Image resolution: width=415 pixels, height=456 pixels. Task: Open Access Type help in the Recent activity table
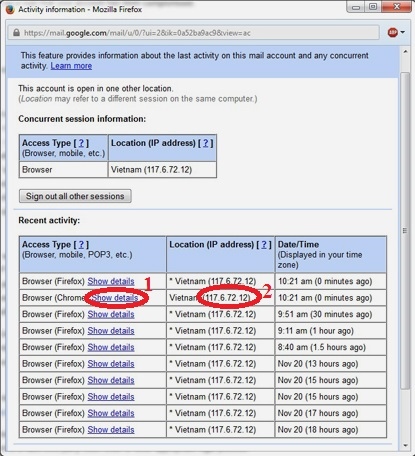point(81,245)
